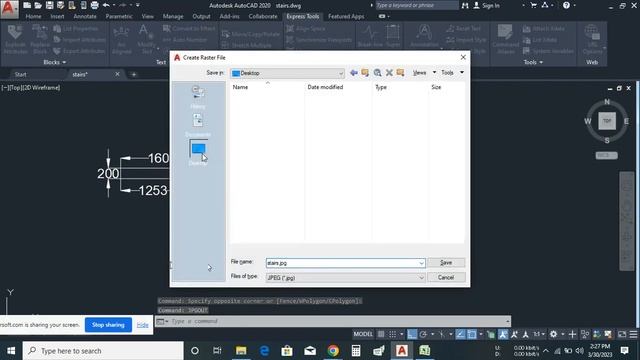
Task: Open the Express Tools ribbon tab
Action: coord(302,16)
